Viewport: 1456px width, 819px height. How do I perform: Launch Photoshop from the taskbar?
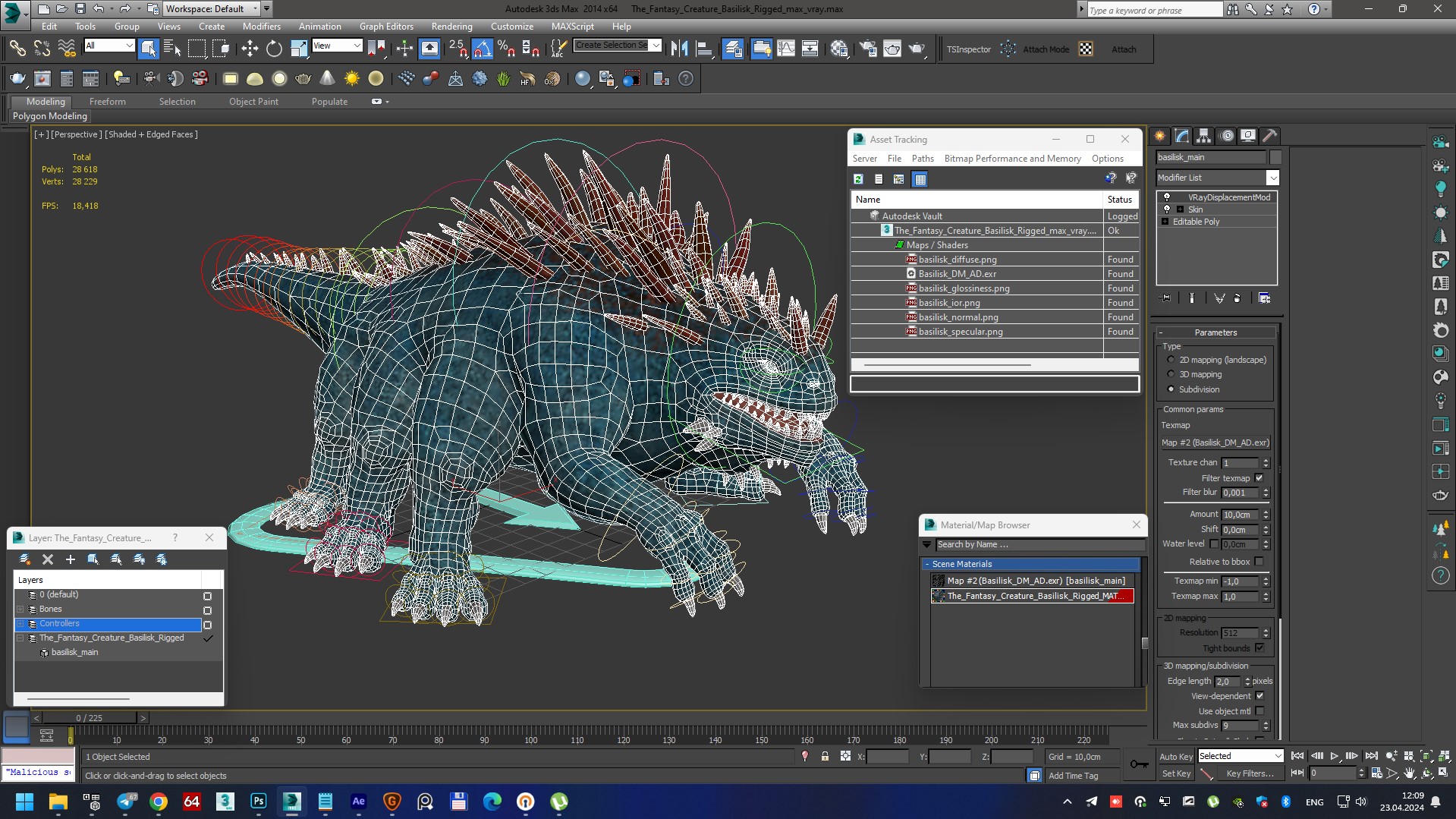(x=259, y=801)
